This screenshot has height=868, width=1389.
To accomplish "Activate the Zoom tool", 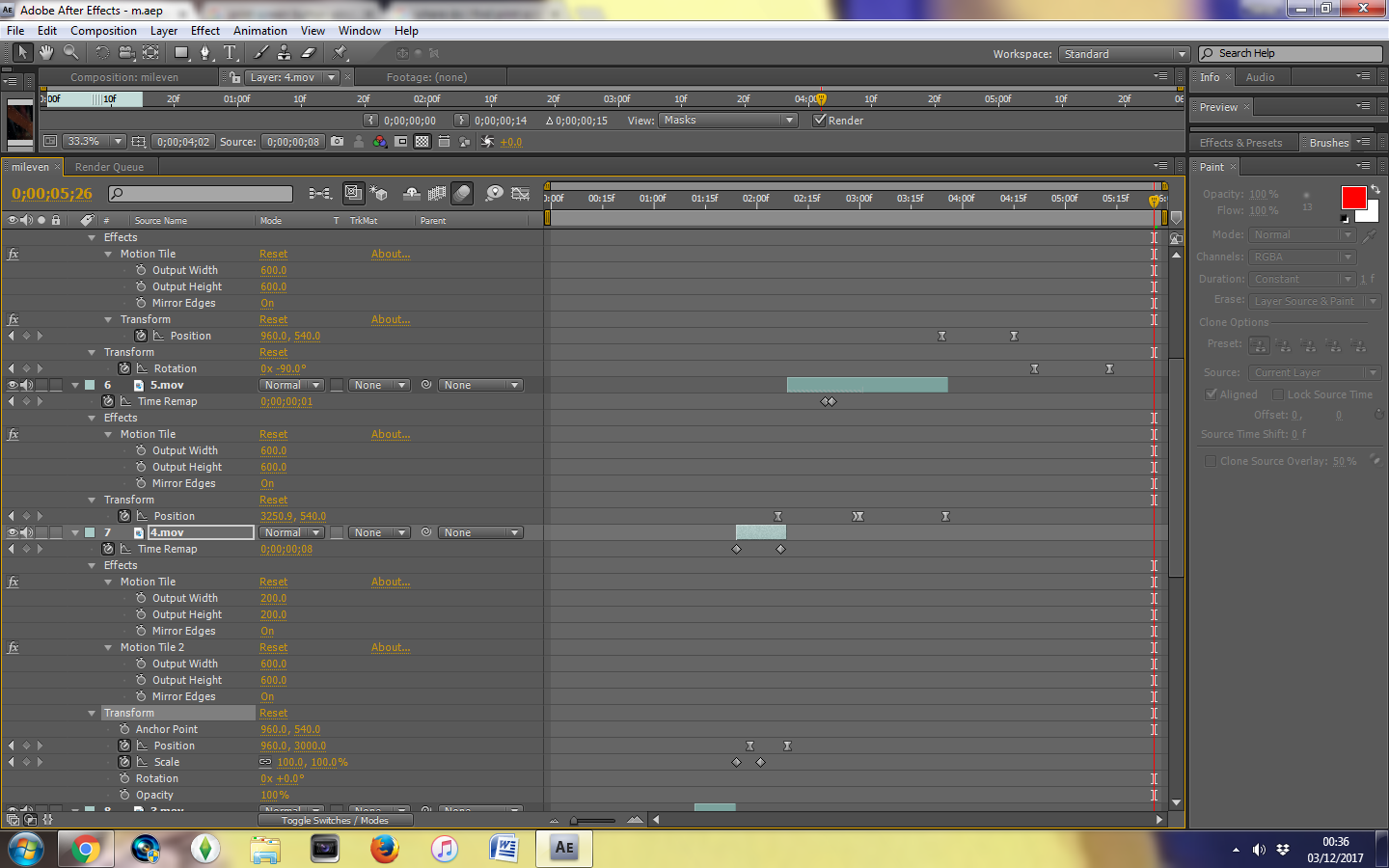I will [69, 53].
